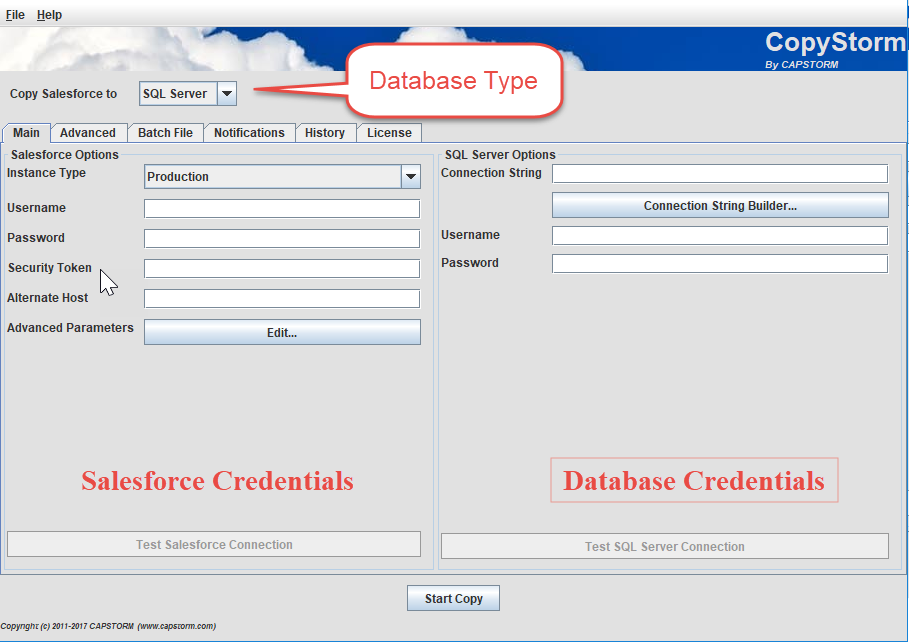Screen dimensions: 909x642
Task: Go to the Notifications tab
Action: coord(249,133)
